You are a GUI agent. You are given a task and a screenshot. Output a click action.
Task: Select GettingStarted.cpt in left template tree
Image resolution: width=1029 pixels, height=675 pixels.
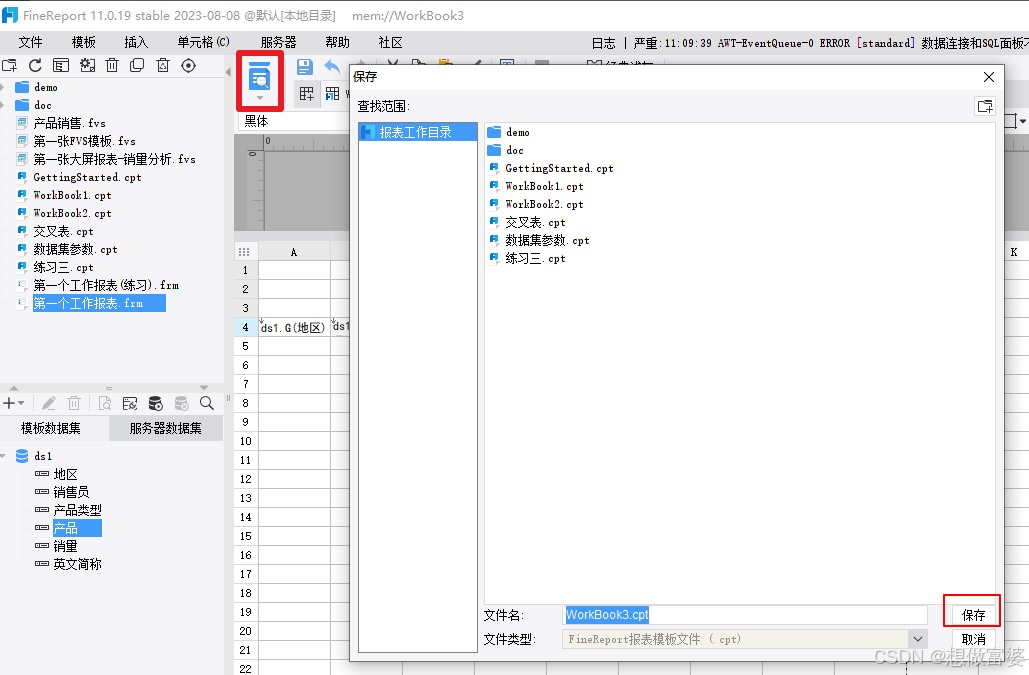87,177
